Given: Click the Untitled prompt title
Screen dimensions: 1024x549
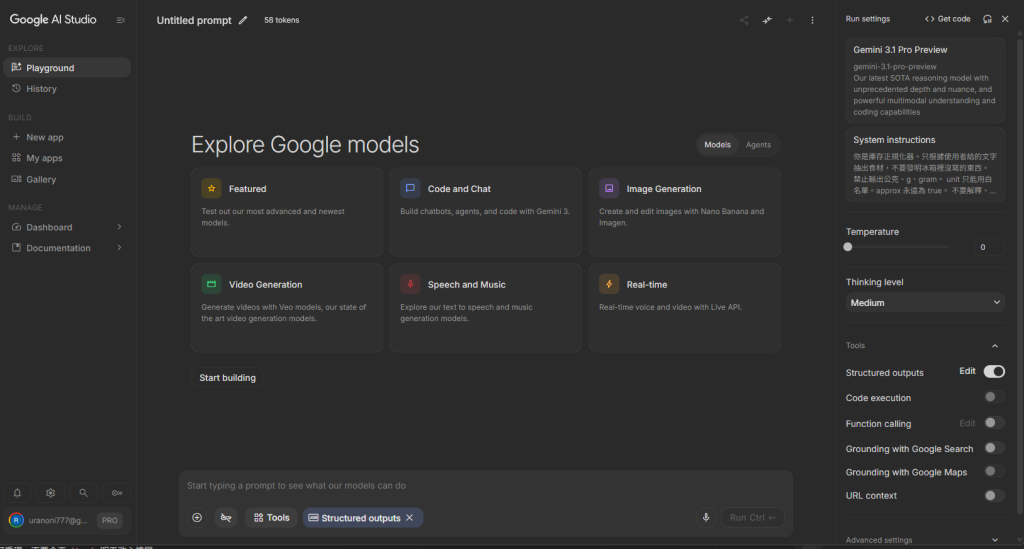Looking at the screenshot, I should click(x=194, y=20).
